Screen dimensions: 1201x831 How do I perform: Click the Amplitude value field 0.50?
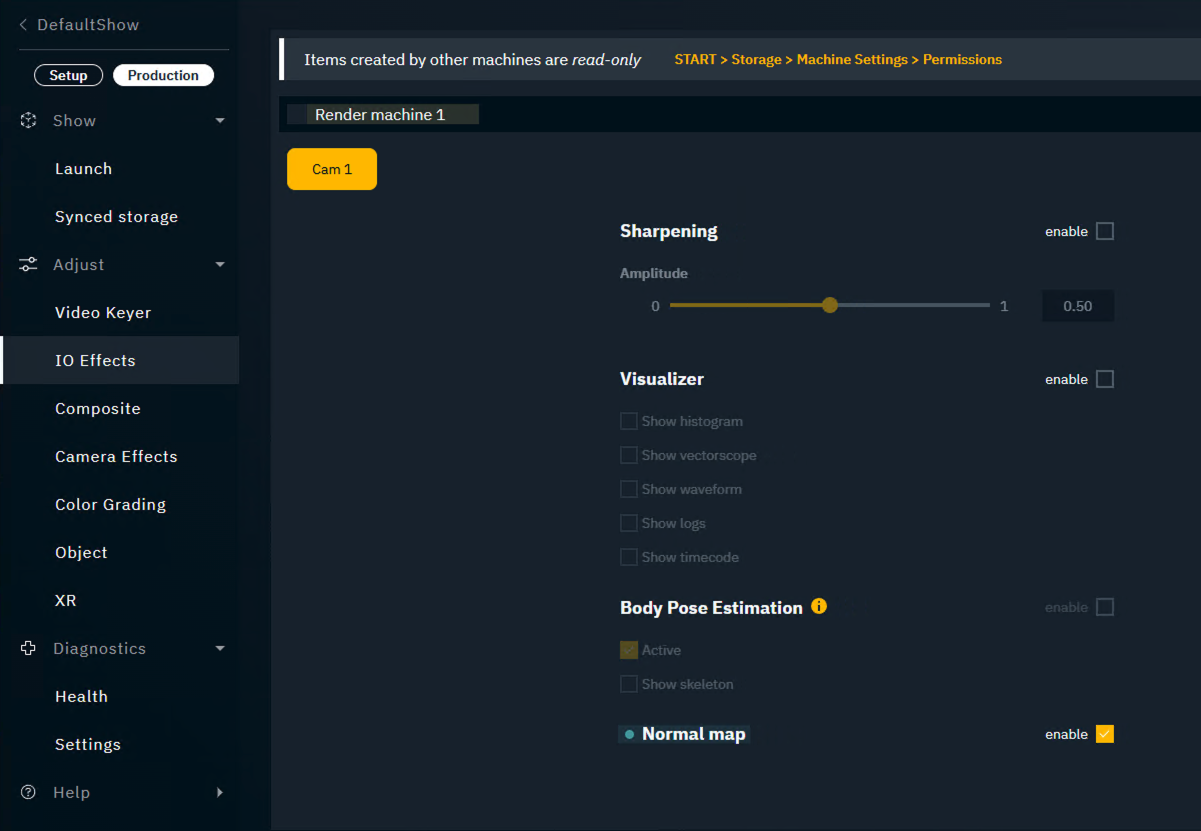point(1077,307)
